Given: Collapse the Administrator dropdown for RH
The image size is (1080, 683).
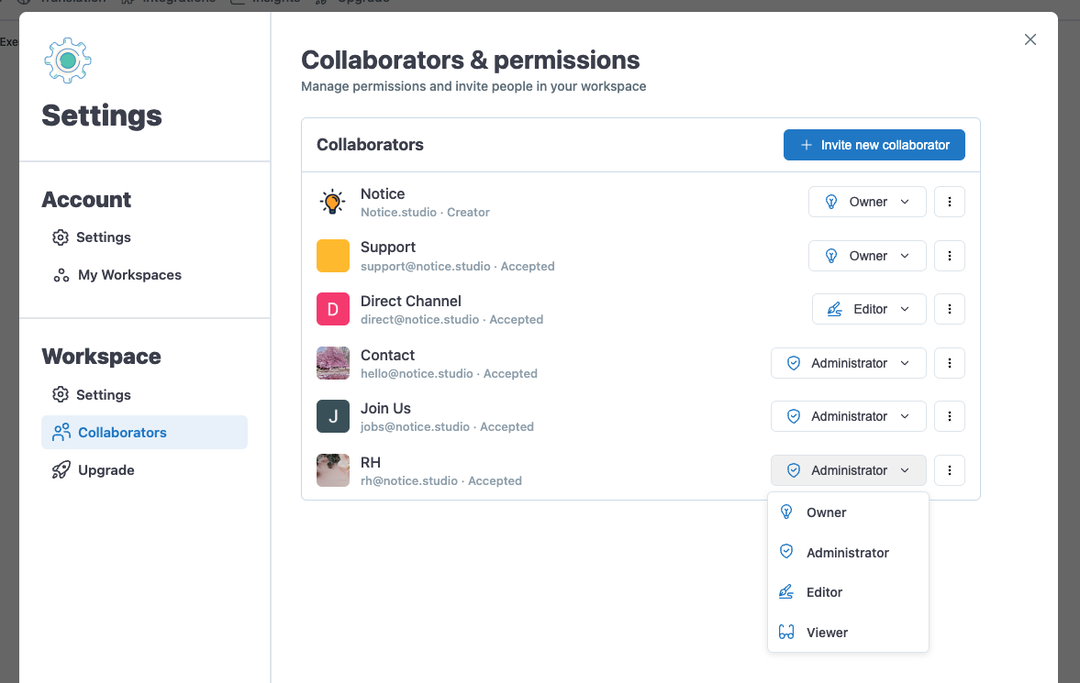Looking at the screenshot, I should pyautogui.click(x=849, y=470).
